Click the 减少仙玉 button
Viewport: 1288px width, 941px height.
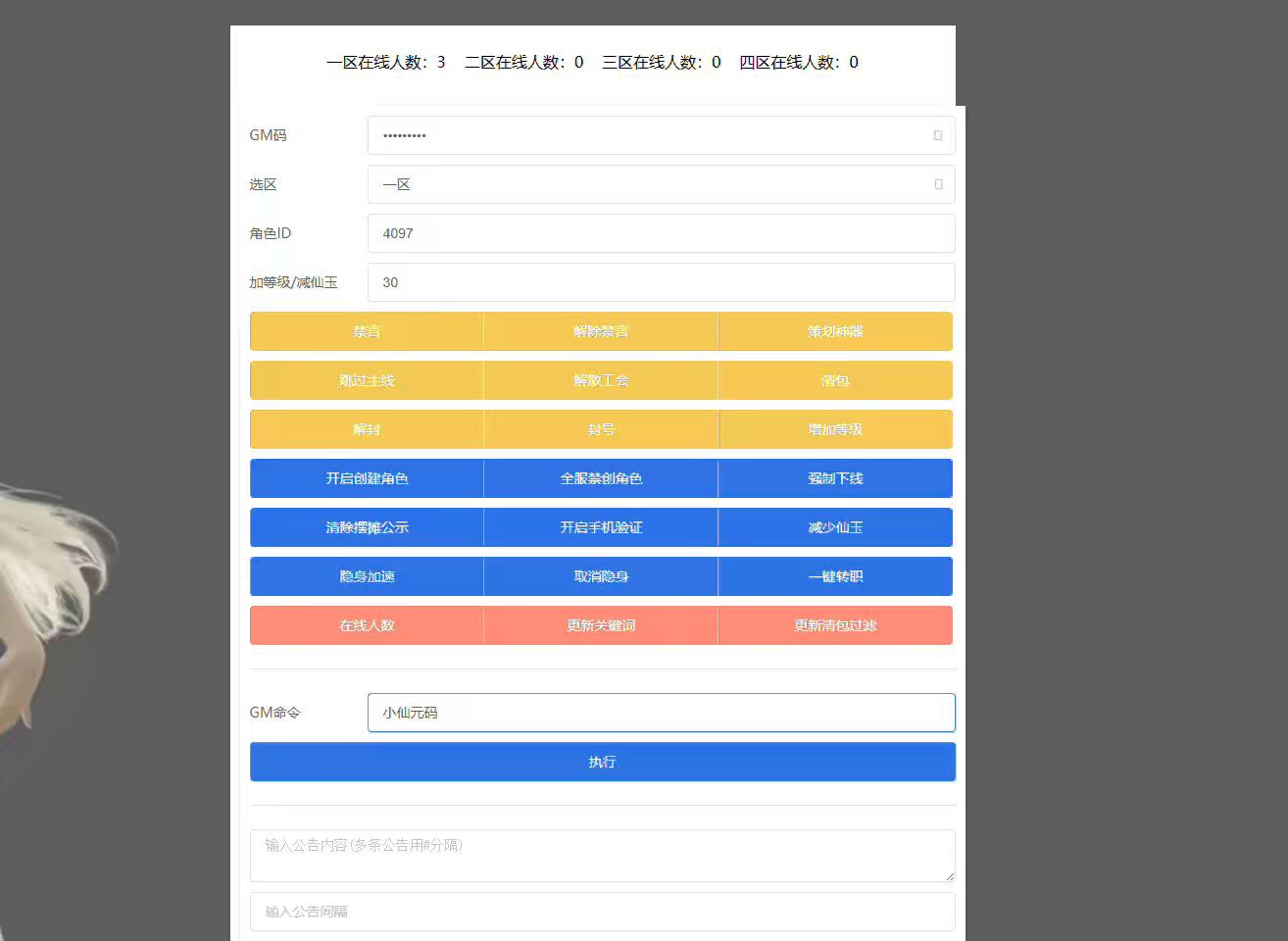pyautogui.click(x=835, y=527)
